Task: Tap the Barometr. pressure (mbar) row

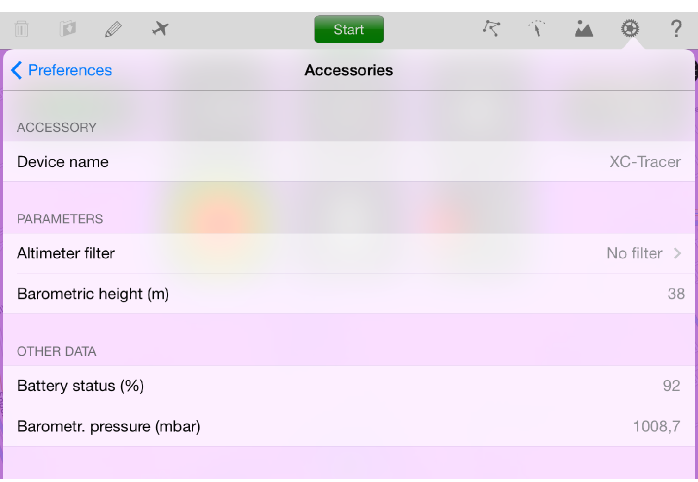Action: tap(349, 426)
